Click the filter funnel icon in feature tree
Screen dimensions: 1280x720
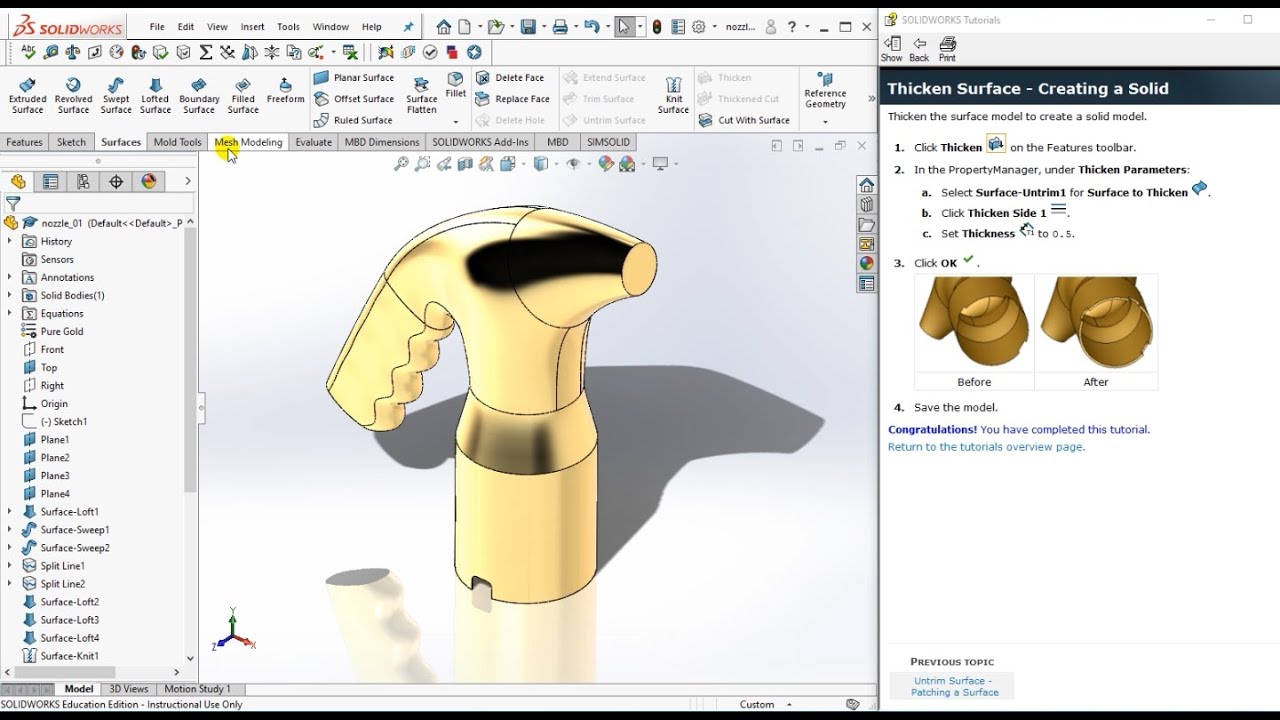(x=13, y=203)
